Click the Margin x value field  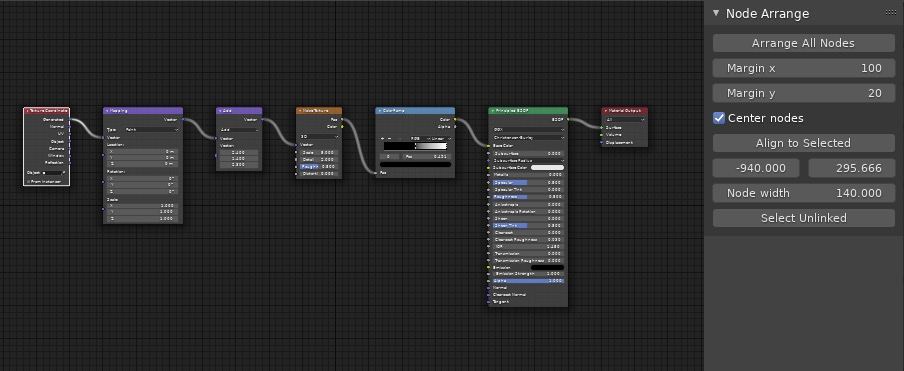803,68
